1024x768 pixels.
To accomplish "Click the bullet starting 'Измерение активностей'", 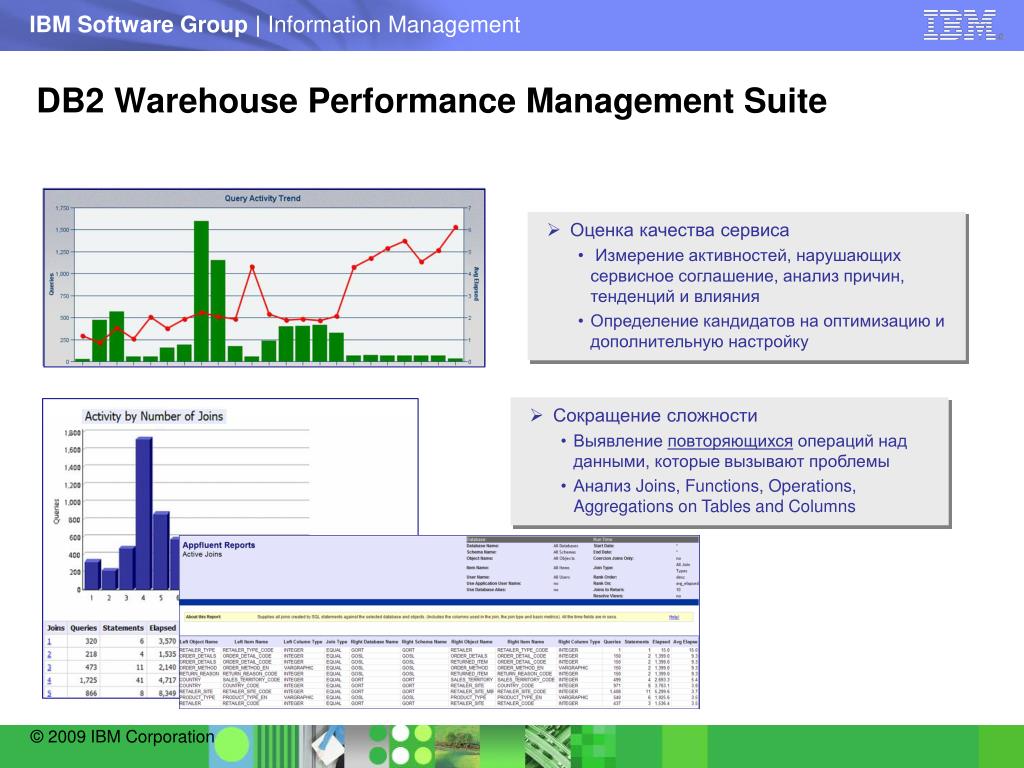I will pyautogui.click(x=747, y=276).
